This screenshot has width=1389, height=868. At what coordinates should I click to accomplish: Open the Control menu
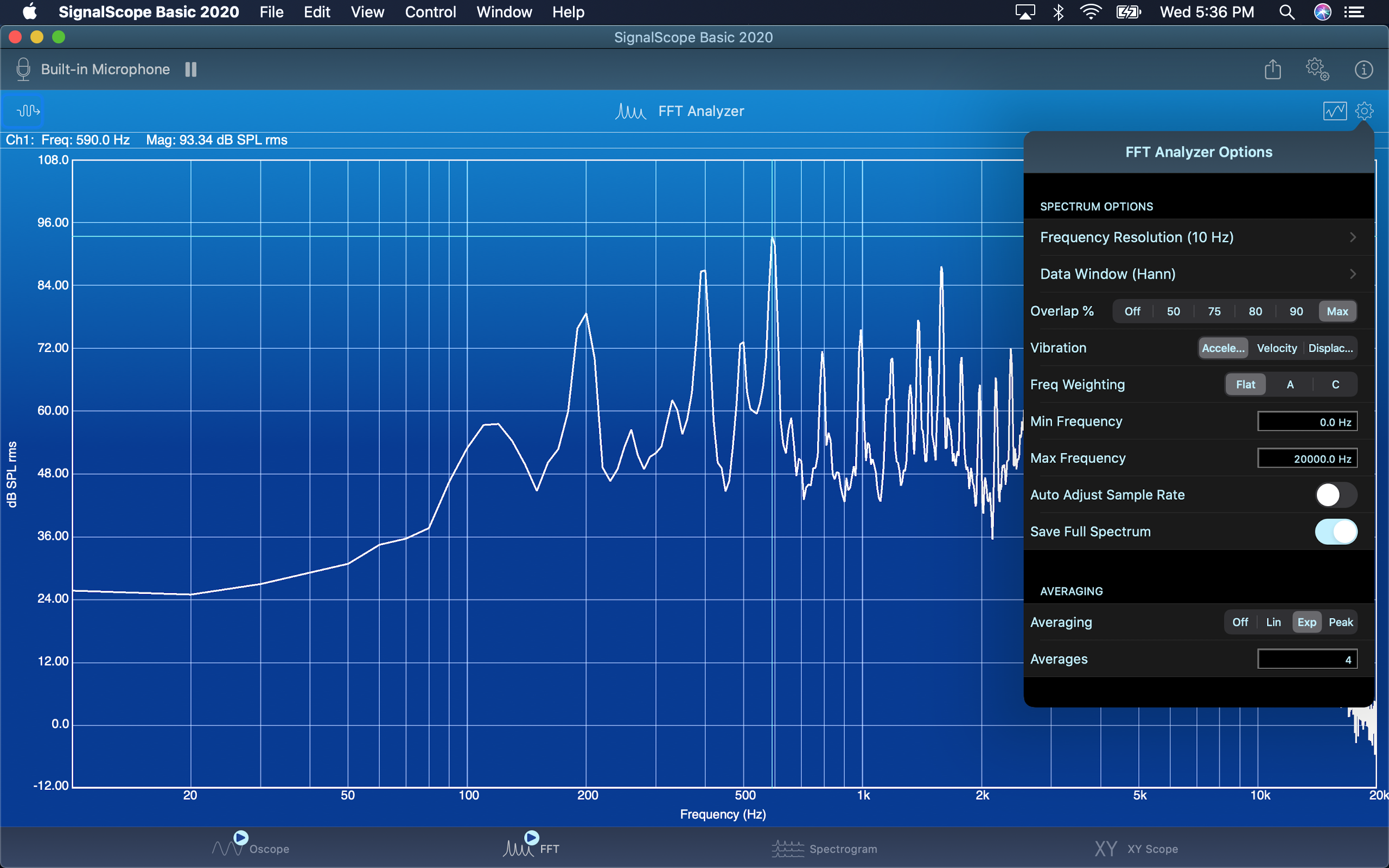click(430, 12)
